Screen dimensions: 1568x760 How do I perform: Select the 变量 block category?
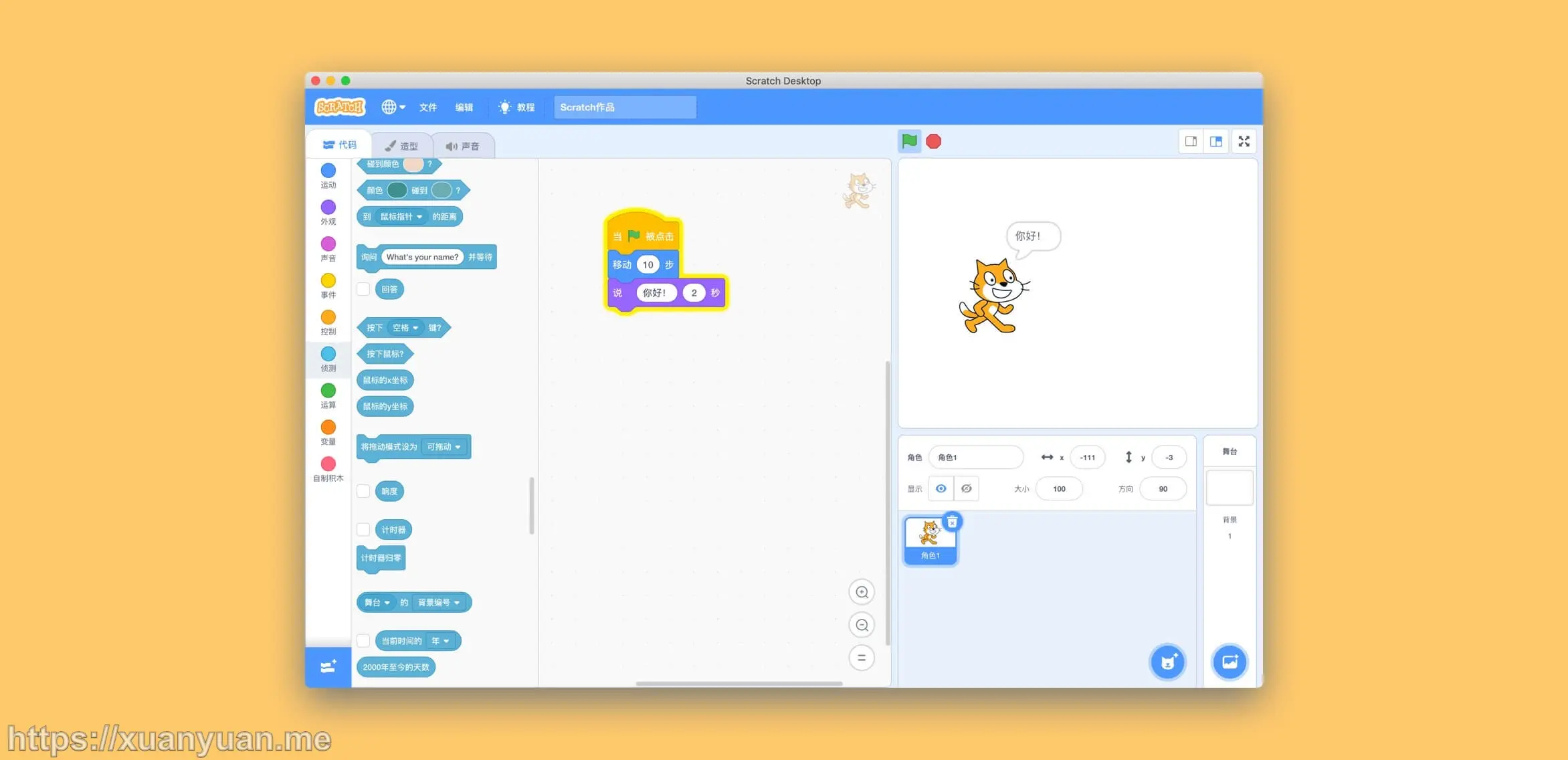[x=328, y=433]
